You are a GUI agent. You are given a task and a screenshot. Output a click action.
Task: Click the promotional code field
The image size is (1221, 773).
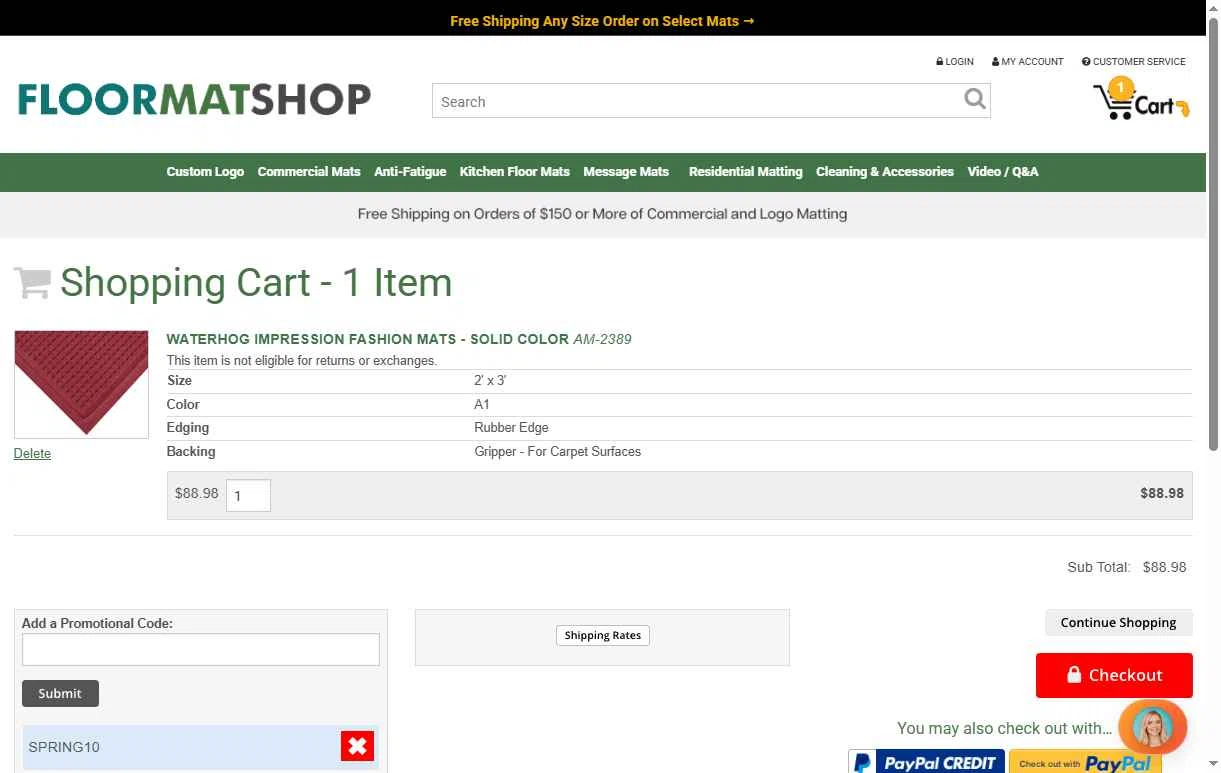201,650
